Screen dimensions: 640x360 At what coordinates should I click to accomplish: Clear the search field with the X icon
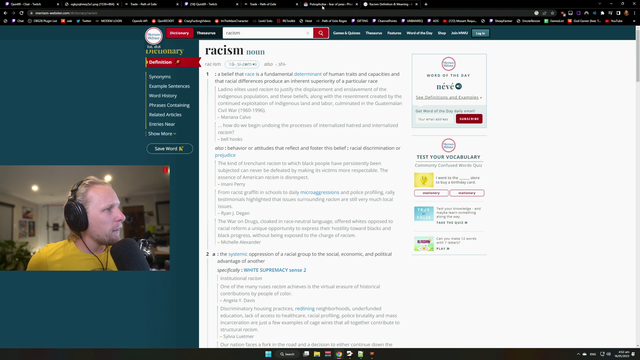click(308, 33)
